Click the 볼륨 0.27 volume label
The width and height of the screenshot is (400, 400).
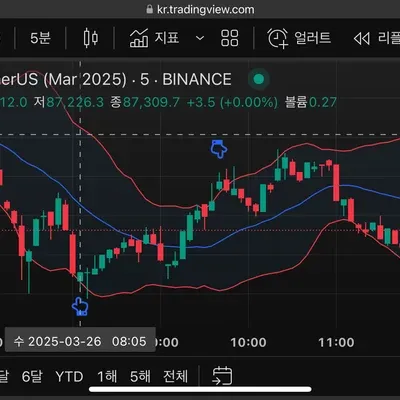pyautogui.click(x=310, y=102)
